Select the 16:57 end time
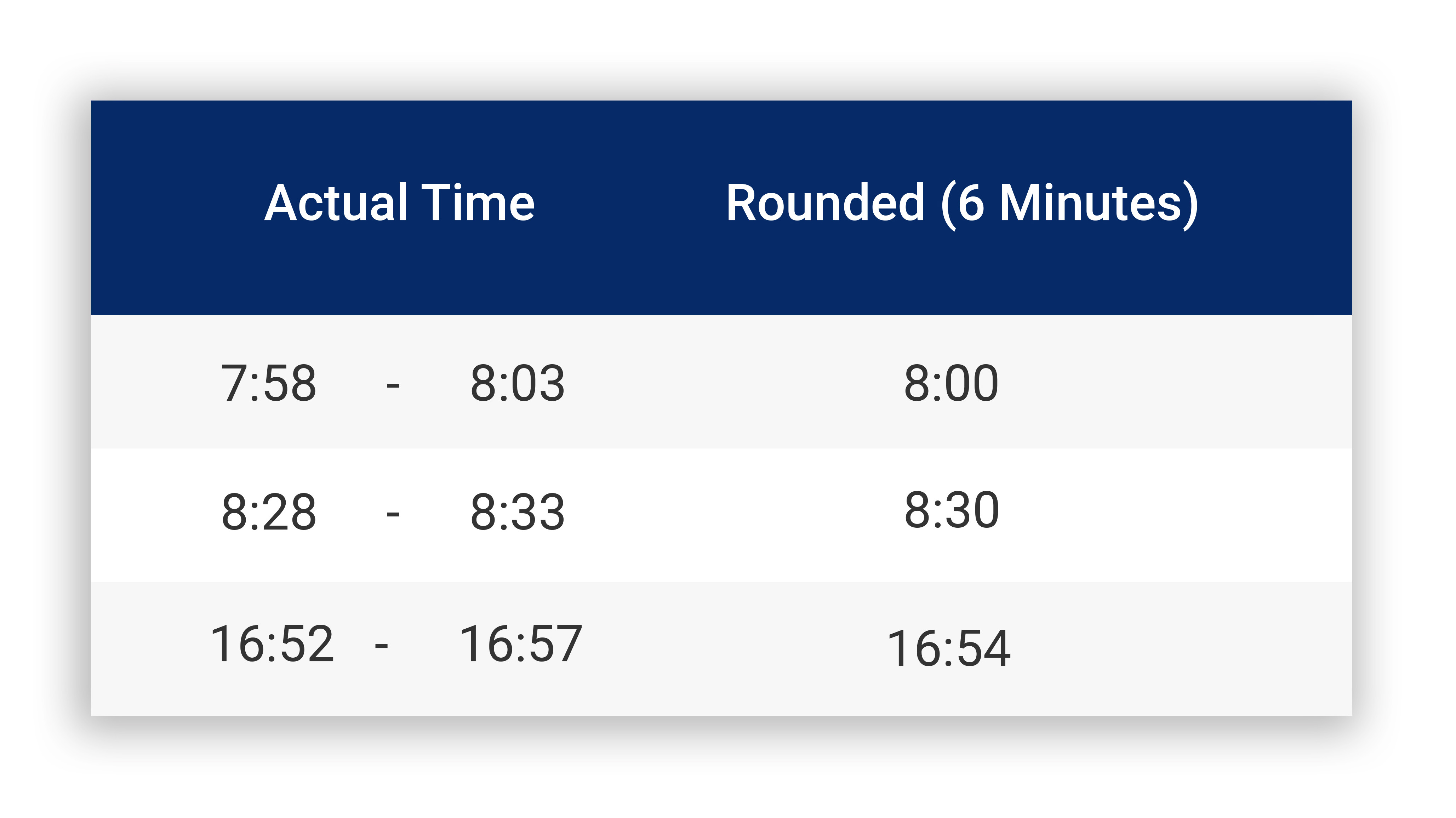This screenshot has height=818, width=1456. tap(521, 643)
